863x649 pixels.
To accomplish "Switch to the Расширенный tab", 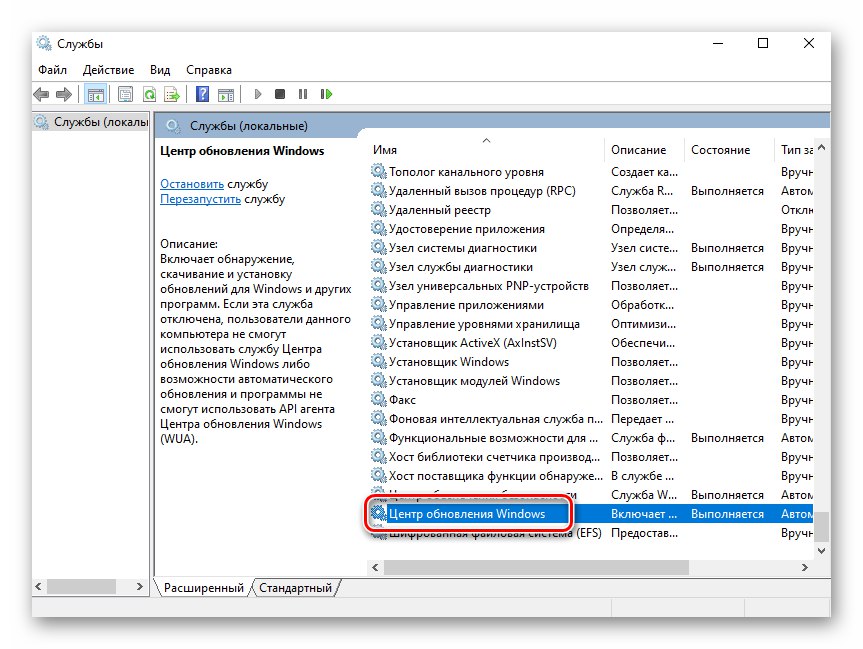I will [x=204, y=588].
